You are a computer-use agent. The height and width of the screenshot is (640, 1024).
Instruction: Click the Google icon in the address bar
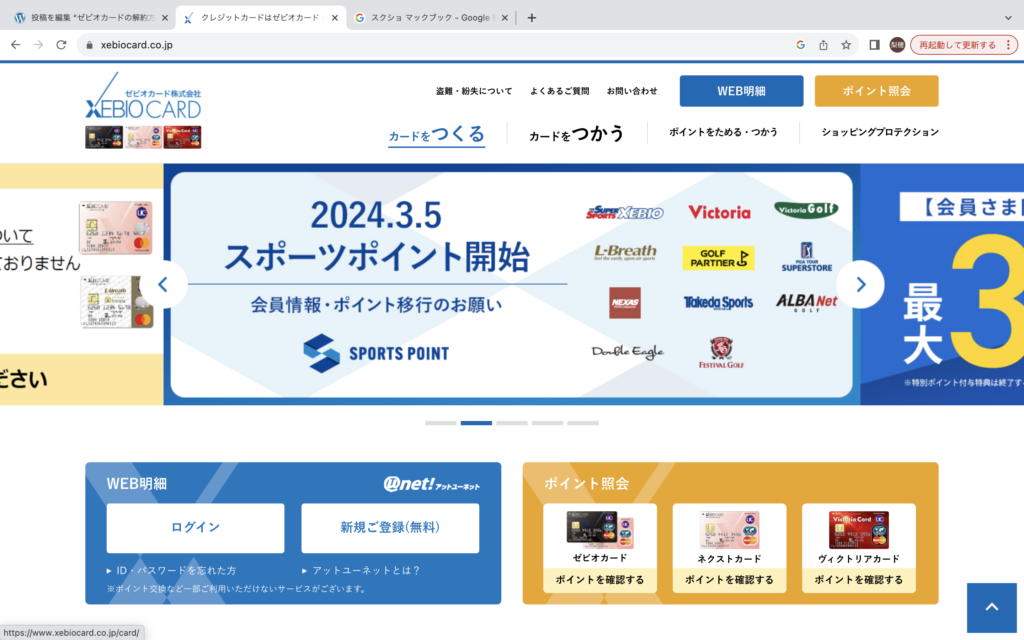[800, 45]
